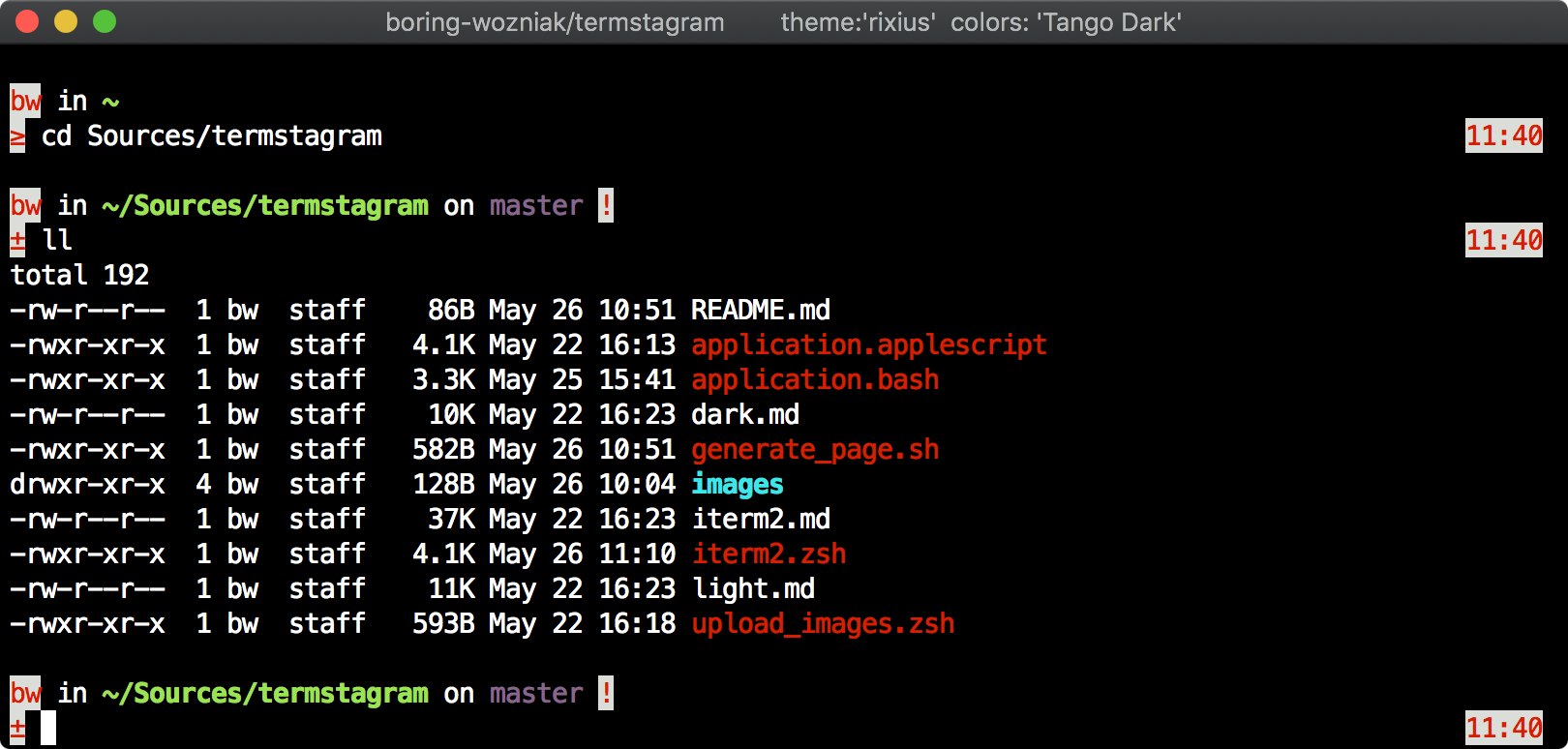The height and width of the screenshot is (749, 1568).
Task: Click the prompt arrow symbol before the cd command
Action: point(17,136)
